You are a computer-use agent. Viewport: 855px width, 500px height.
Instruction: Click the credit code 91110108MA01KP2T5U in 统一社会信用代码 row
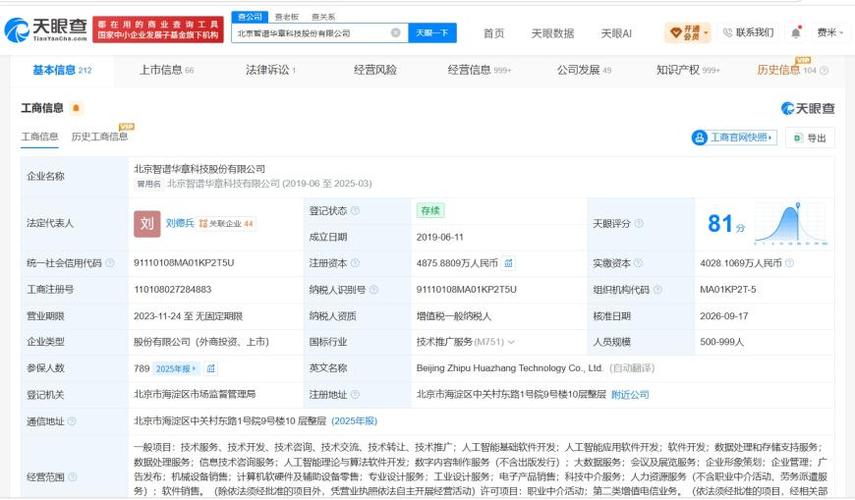pos(184,263)
